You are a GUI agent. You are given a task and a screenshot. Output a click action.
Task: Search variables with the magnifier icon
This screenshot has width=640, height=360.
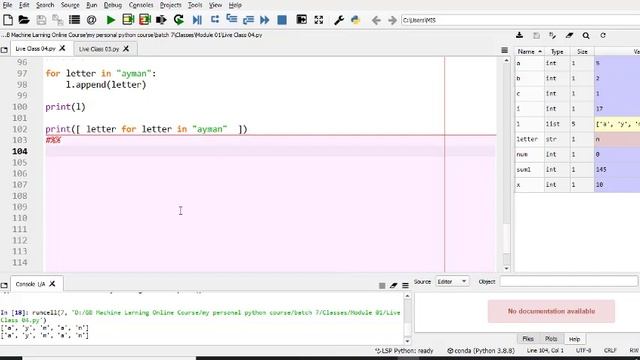pos(586,36)
